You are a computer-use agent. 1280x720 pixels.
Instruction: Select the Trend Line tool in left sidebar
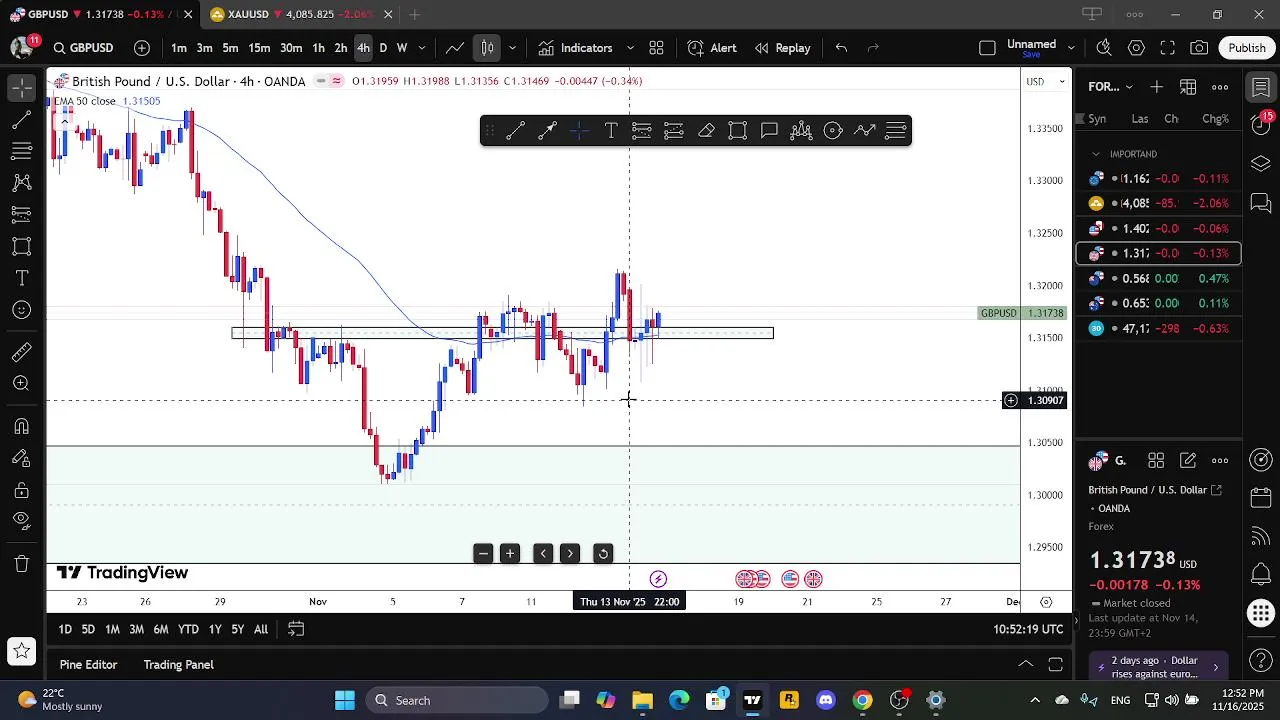(21, 120)
